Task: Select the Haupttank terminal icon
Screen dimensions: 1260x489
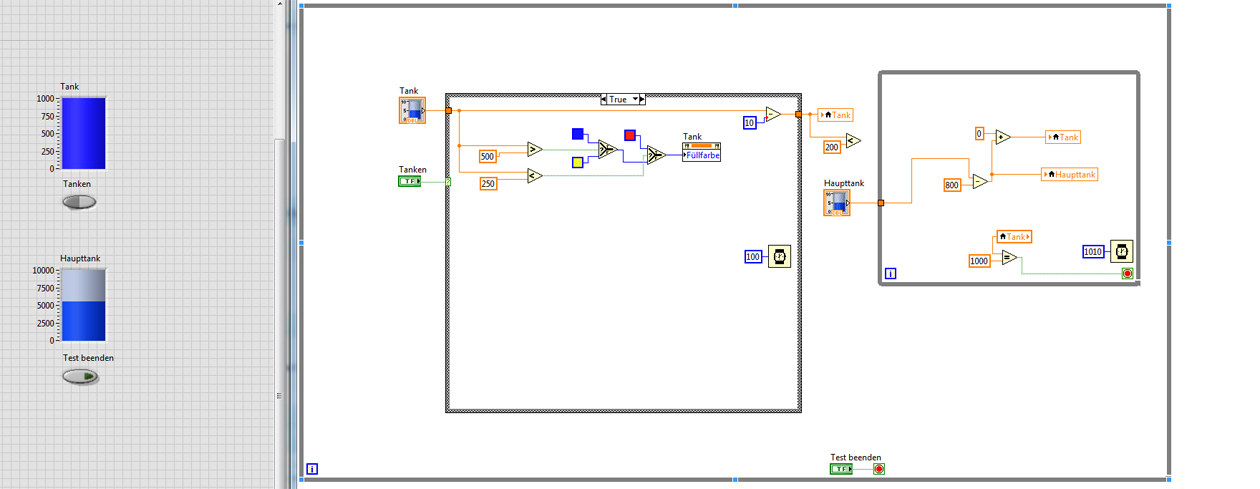Action: pyautogui.click(x=837, y=203)
